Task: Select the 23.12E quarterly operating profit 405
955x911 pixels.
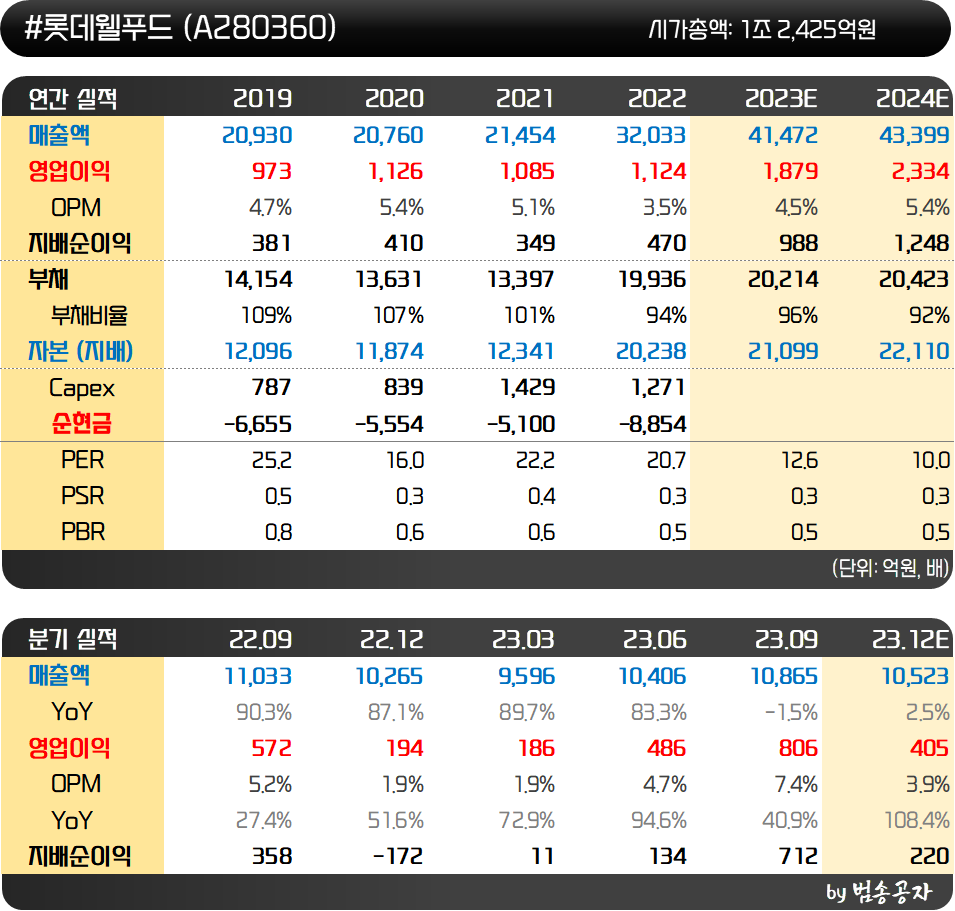Action: 929,748
